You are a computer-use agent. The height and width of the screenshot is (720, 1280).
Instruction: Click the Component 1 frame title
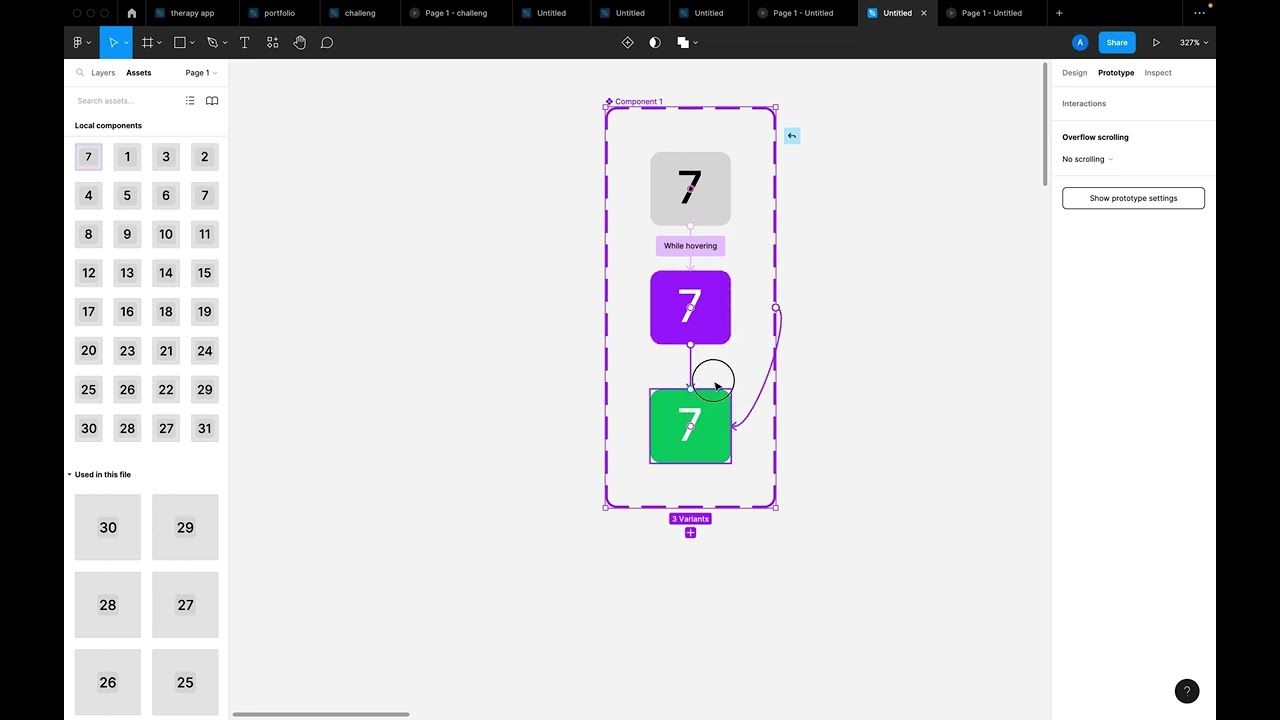click(638, 102)
